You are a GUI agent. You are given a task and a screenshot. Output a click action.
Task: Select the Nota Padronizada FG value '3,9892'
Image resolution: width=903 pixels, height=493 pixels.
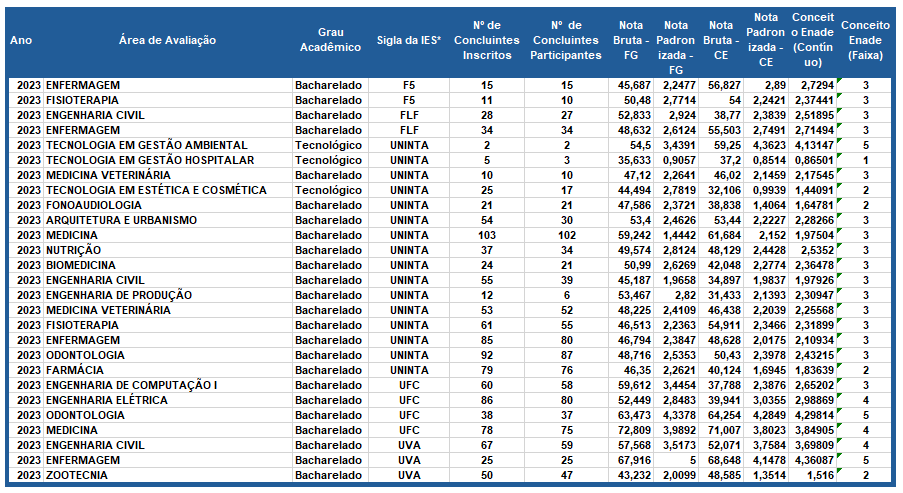(679, 430)
